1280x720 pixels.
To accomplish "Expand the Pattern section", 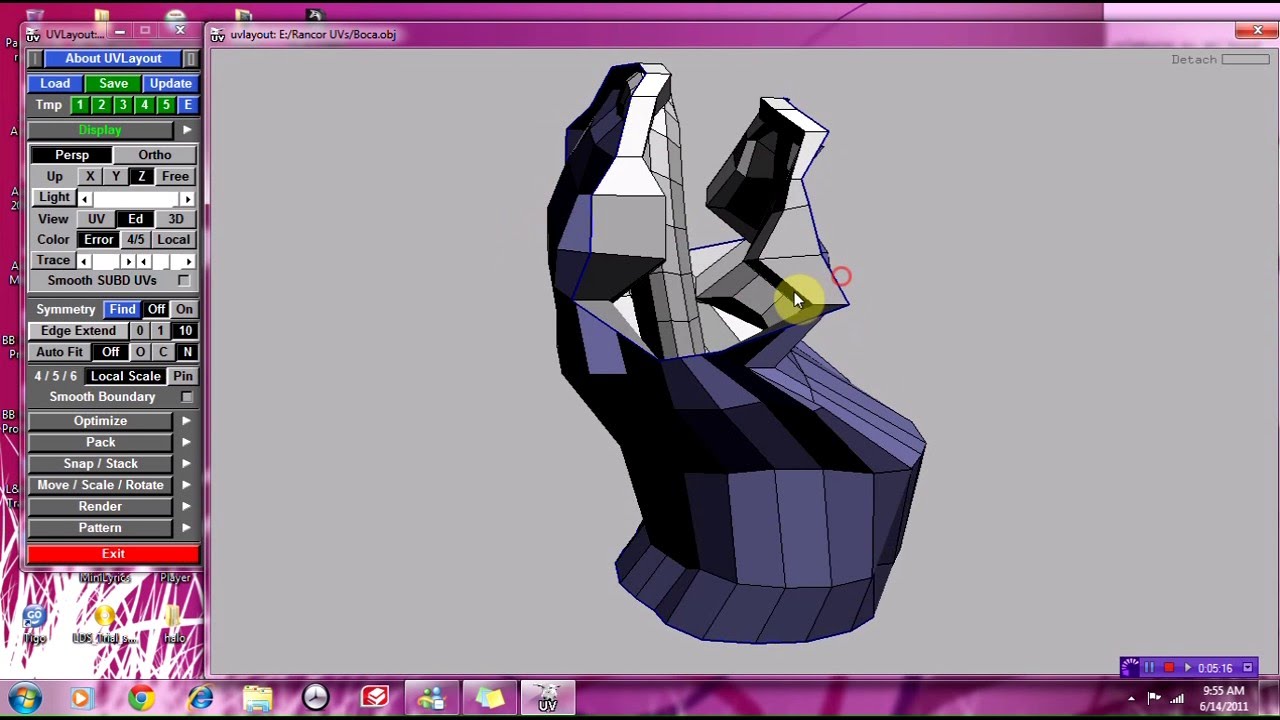I will [100, 528].
